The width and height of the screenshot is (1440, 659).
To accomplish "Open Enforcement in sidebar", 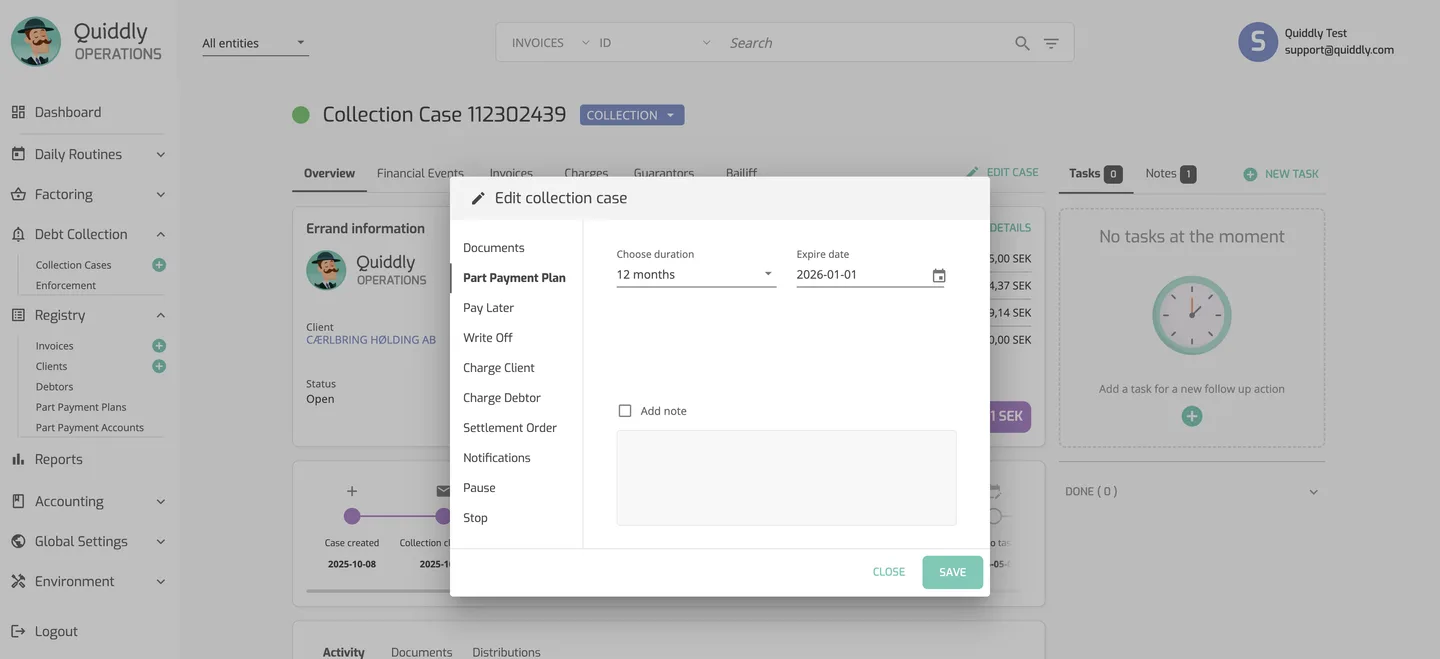I will click(x=66, y=285).
